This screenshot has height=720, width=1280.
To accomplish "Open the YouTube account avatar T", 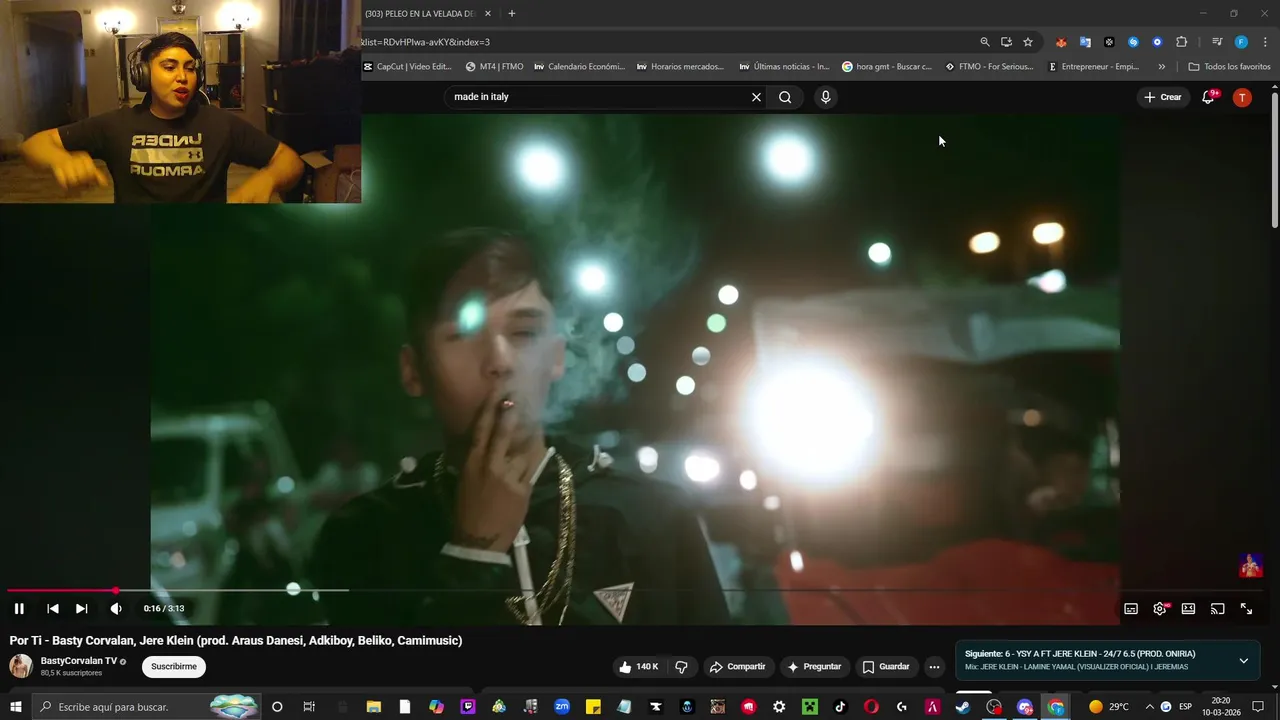I will pos(1242,97).
